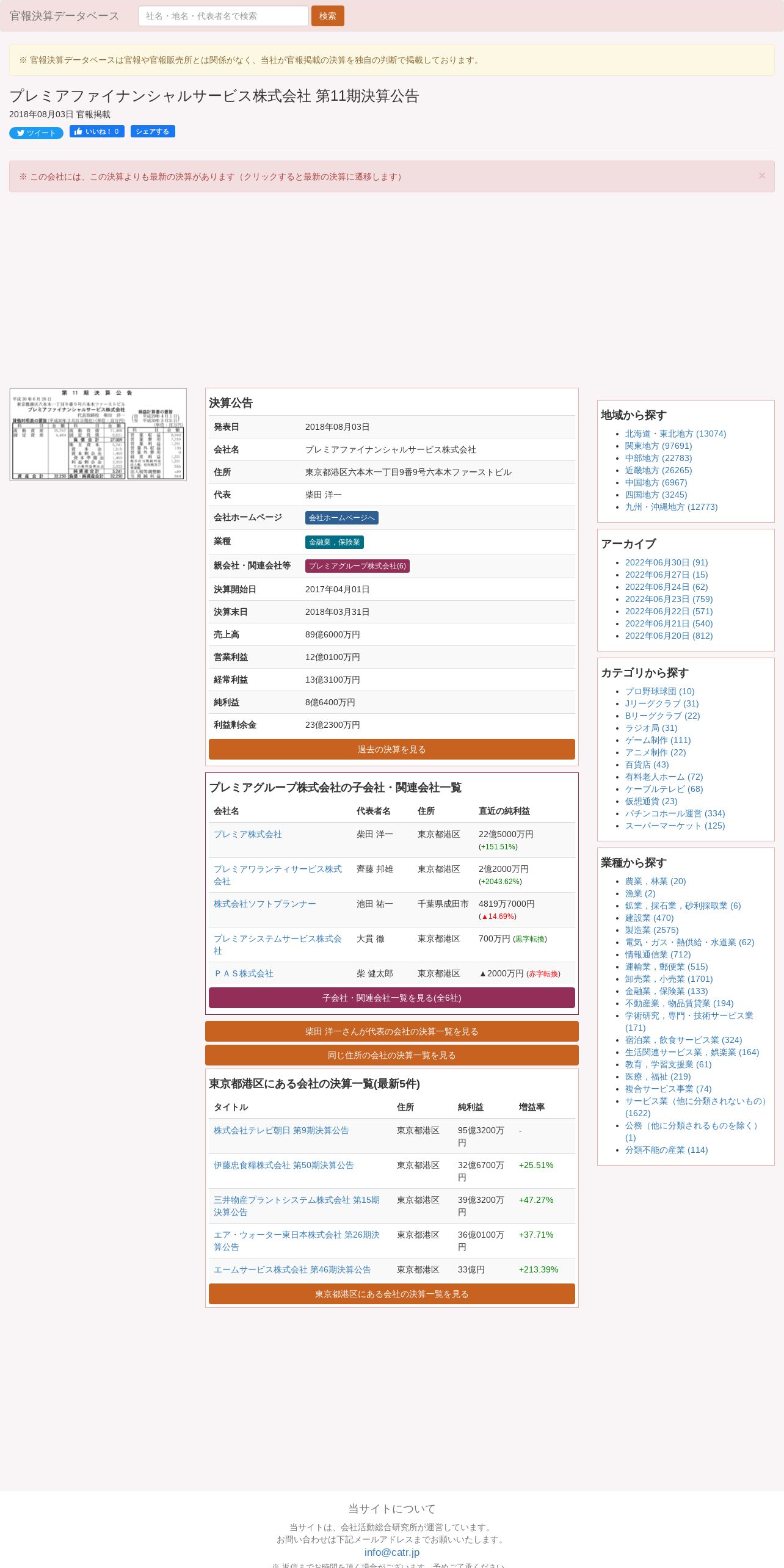View settlements of companies at same address
This screenshot has height=1568, width=784.
[x=392, y=1055]
